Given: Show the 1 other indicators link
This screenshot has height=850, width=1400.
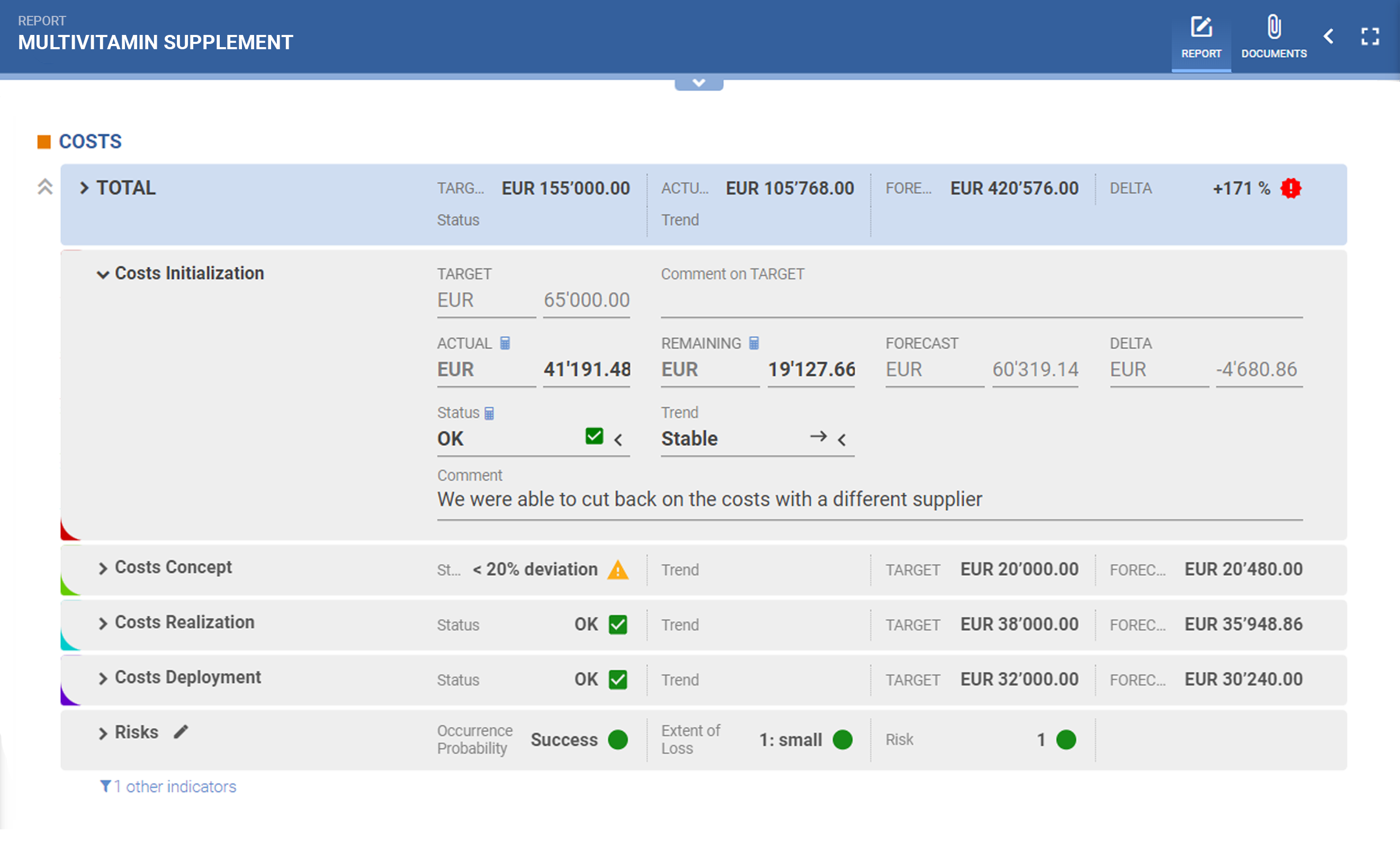Looking at the screenshot, I should (168, 787).
